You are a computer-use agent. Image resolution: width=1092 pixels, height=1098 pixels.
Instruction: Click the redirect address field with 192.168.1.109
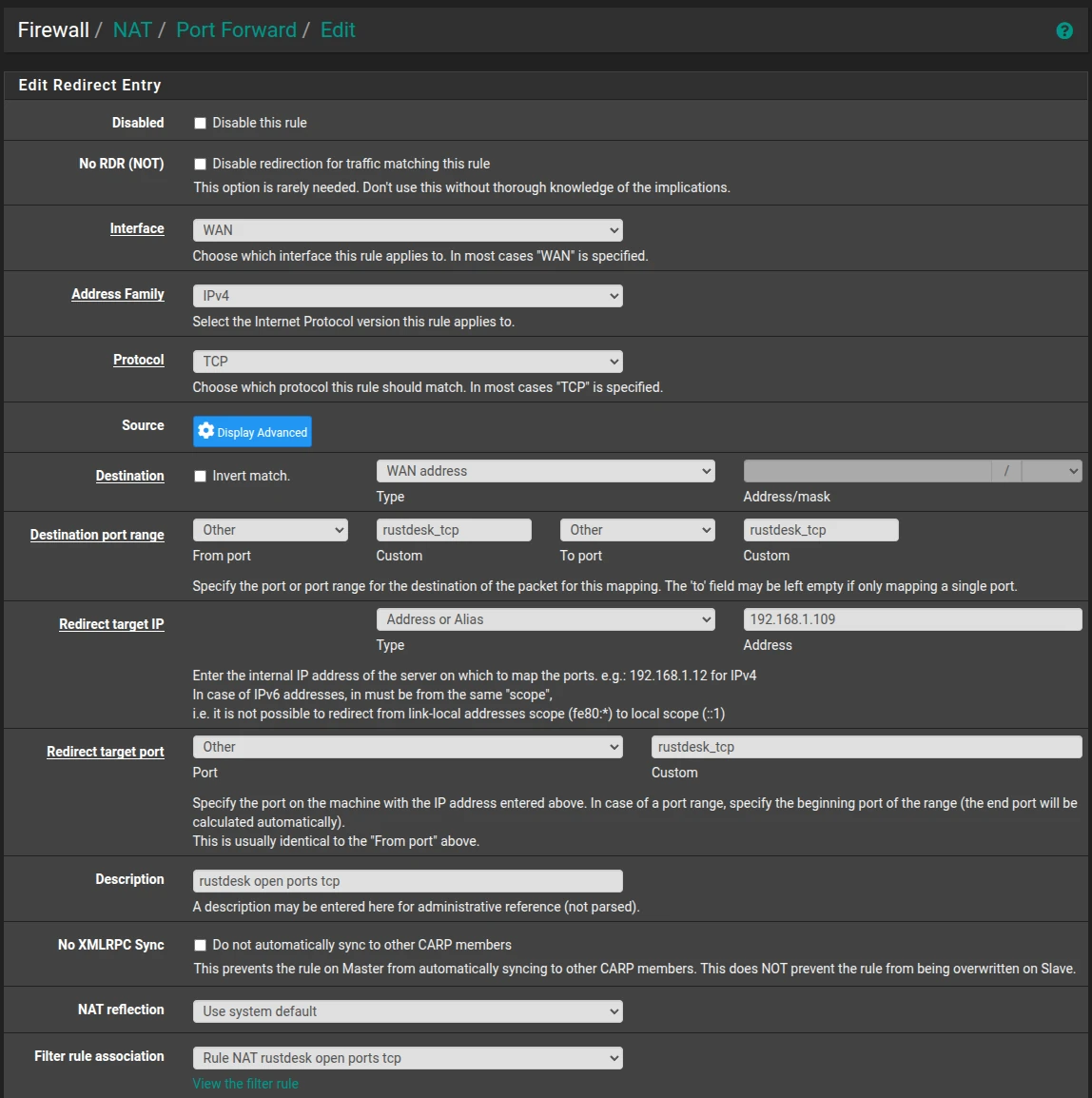pyautogui.click(x=913, y=619)
